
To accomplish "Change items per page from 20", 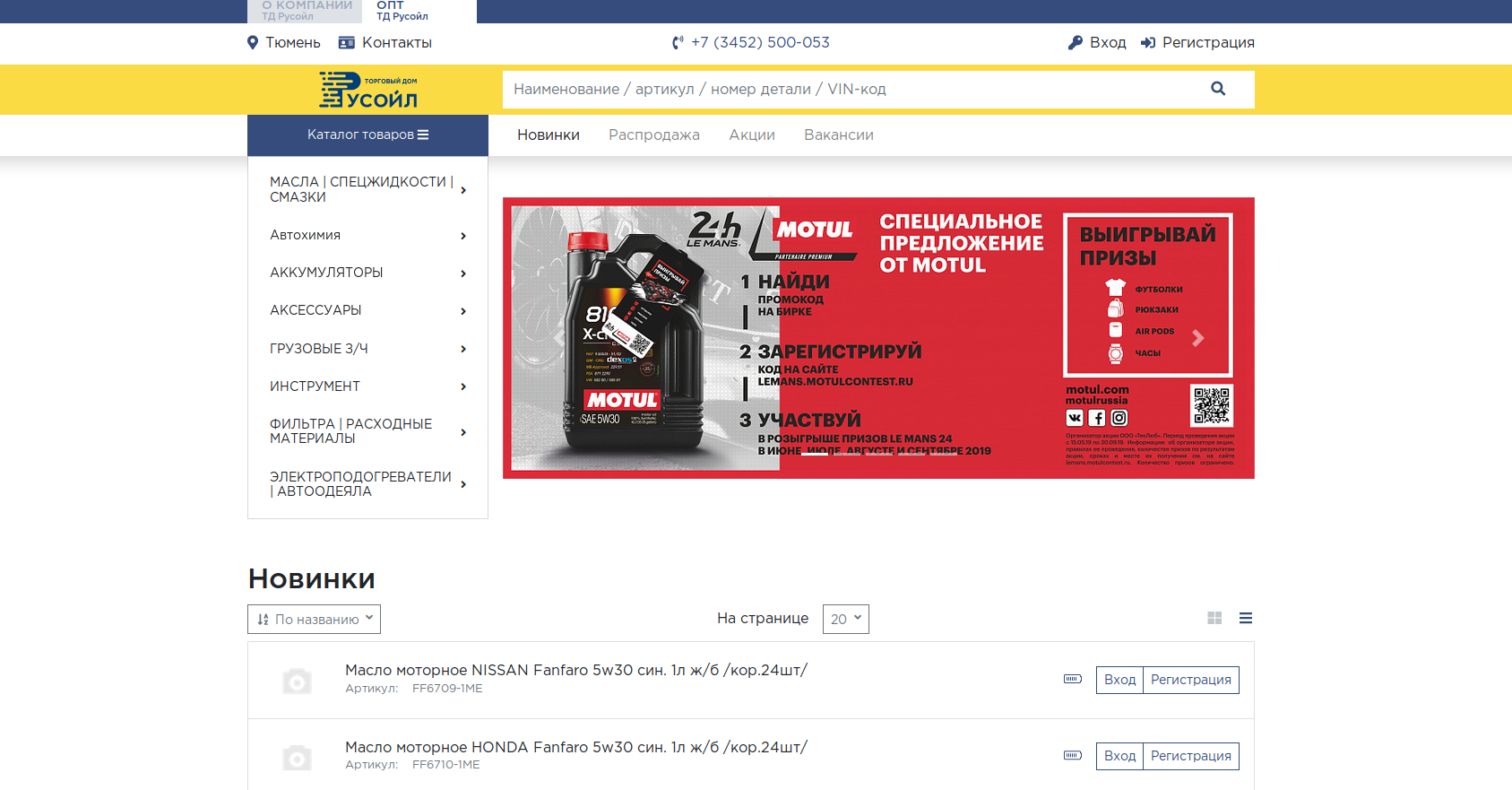I will coord(846,619).
